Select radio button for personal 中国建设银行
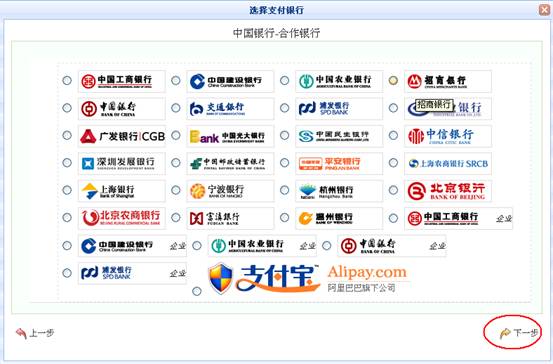553x364 pixels. tap(176, 80)
